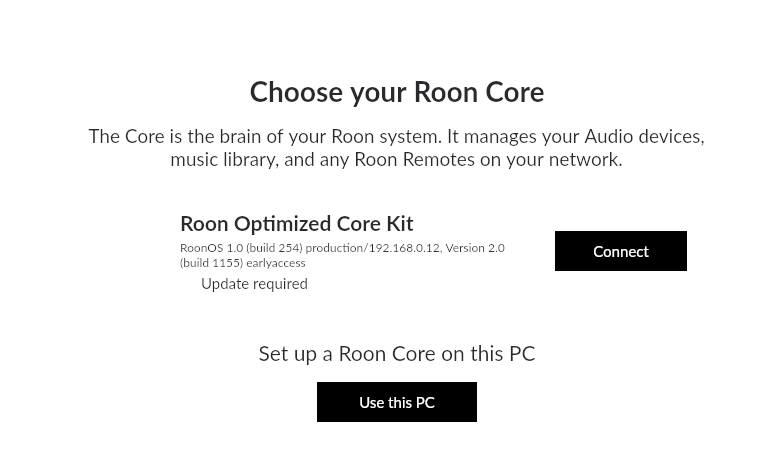This screenshot has width=760, height=467.
Task: Select the Choose your Roon Core heading
Action: point(396,92)
